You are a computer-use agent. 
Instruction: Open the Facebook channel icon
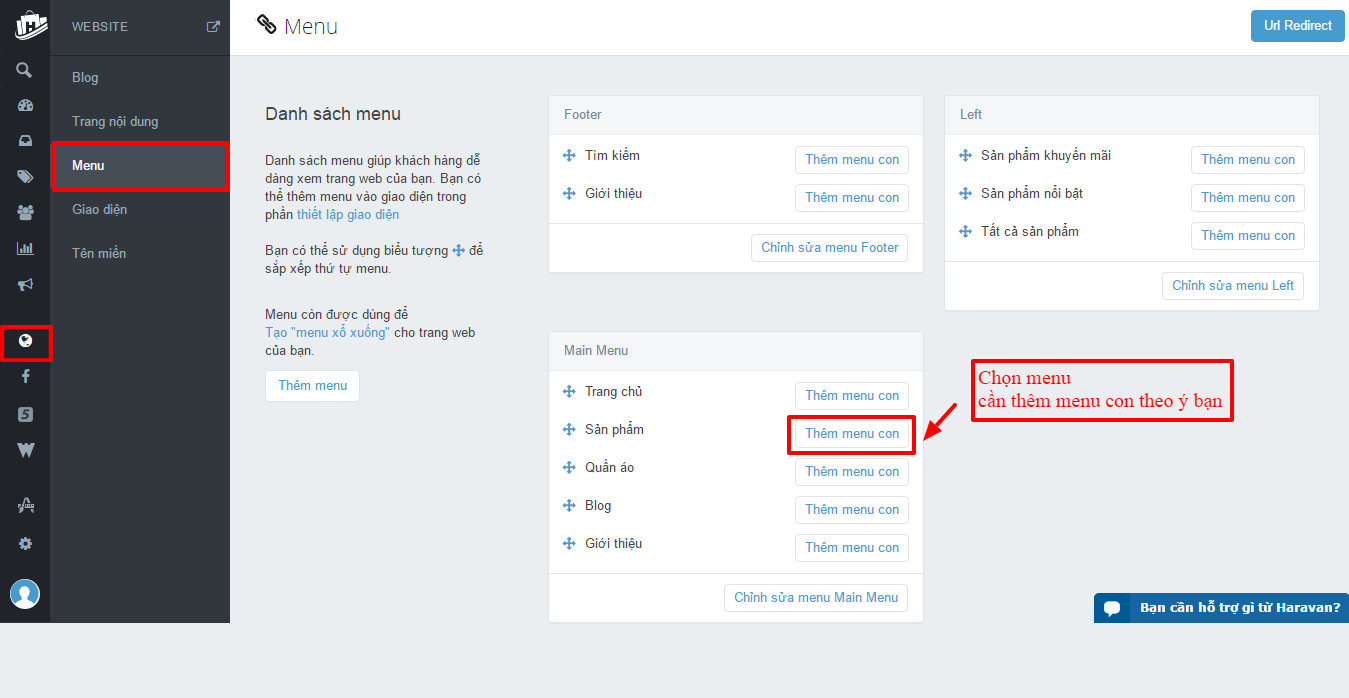pyautogui.click(x=25, y=377)
